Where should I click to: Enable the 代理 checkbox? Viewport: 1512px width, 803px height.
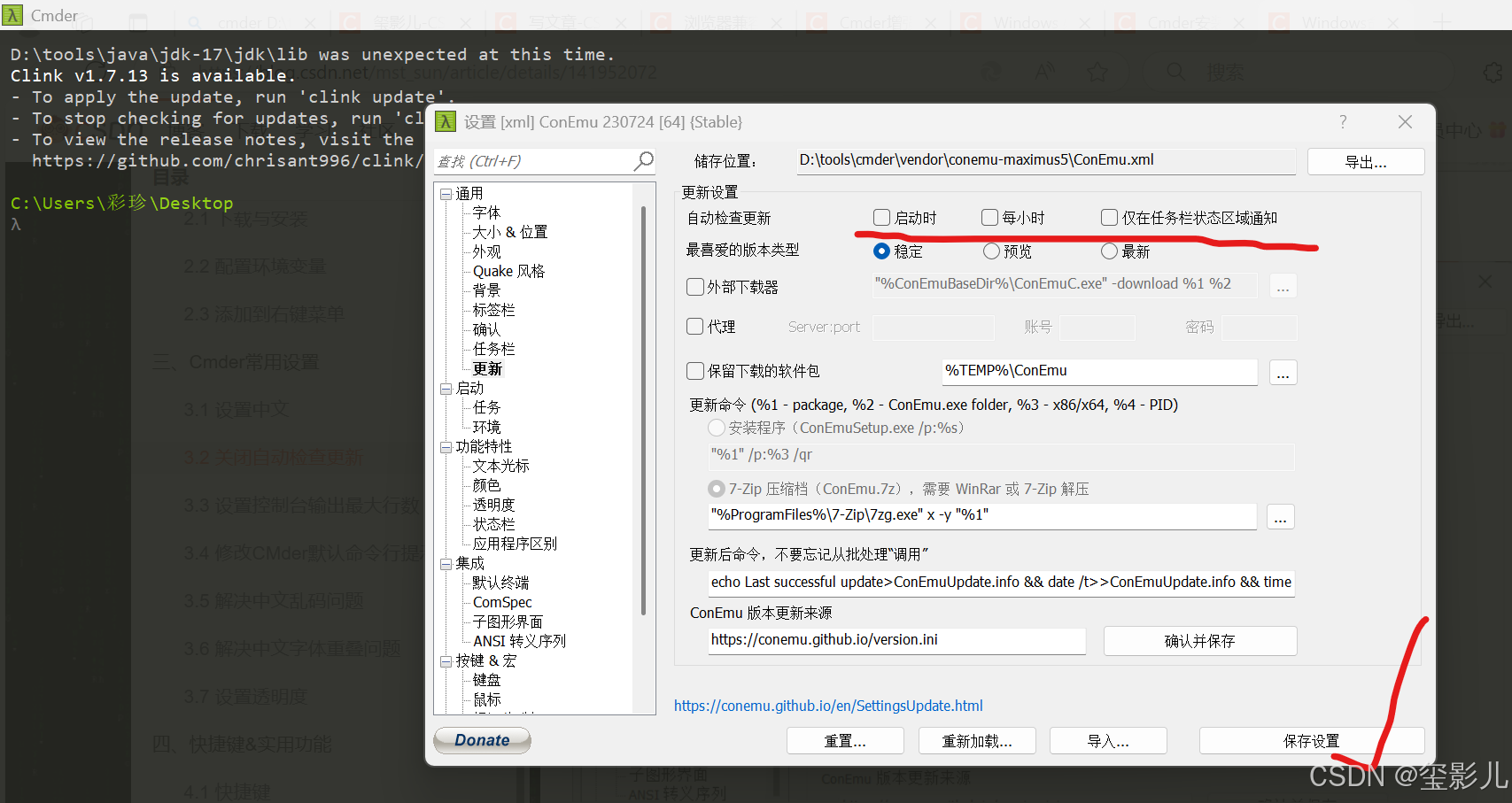(695, 327)
